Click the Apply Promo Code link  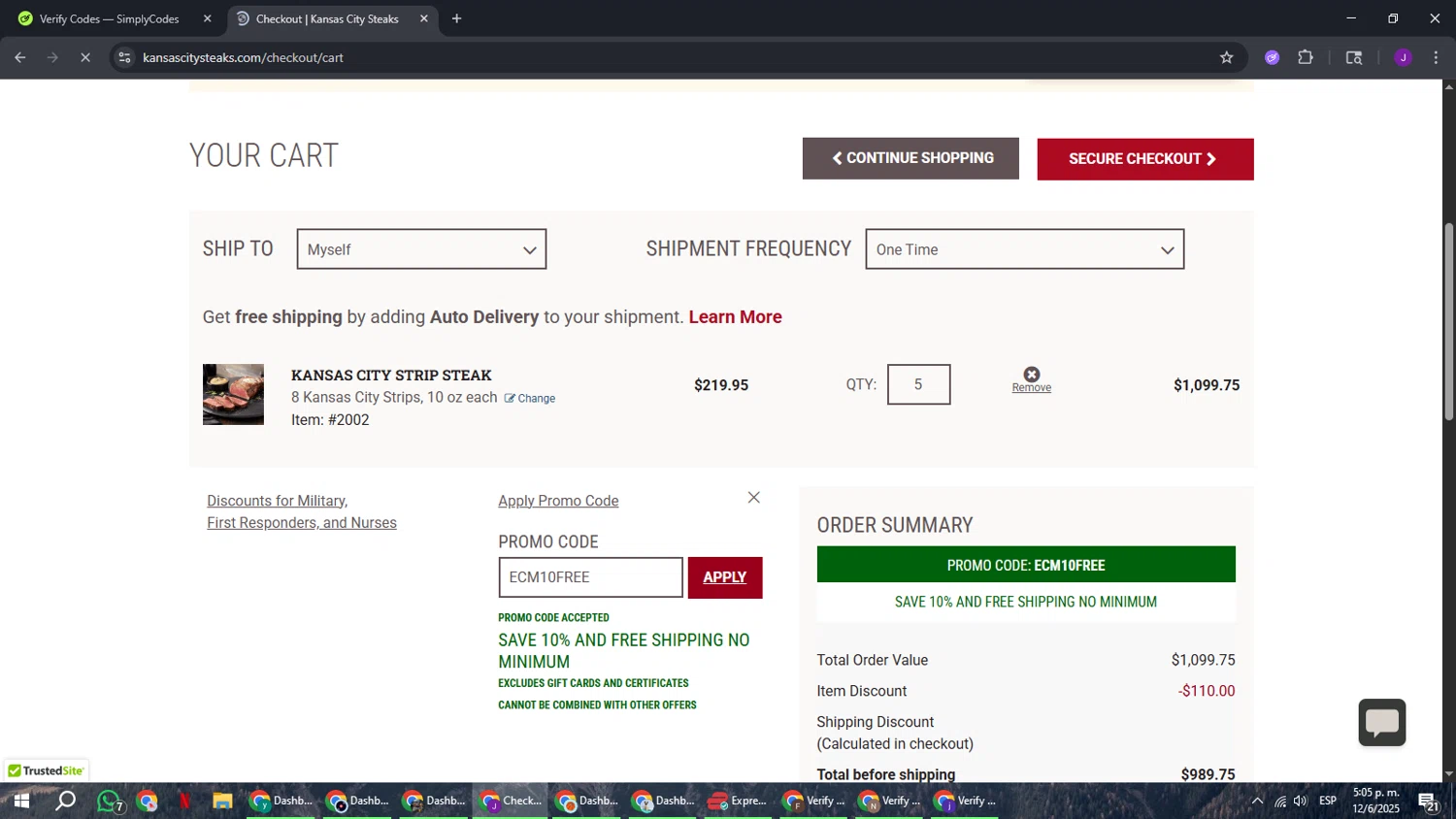pos(558,501)
